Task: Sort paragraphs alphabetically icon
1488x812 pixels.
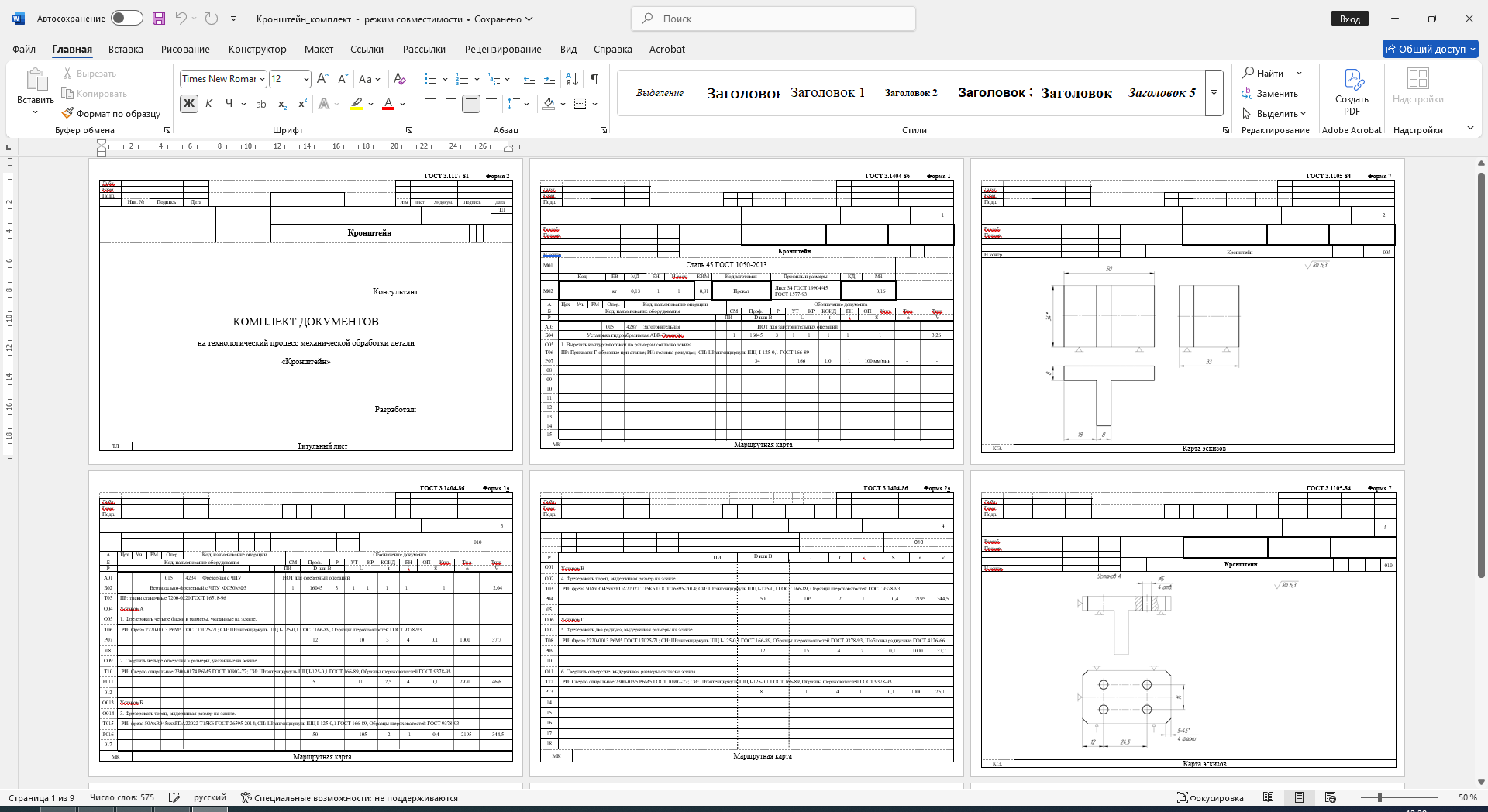Action: click(572, 79)
